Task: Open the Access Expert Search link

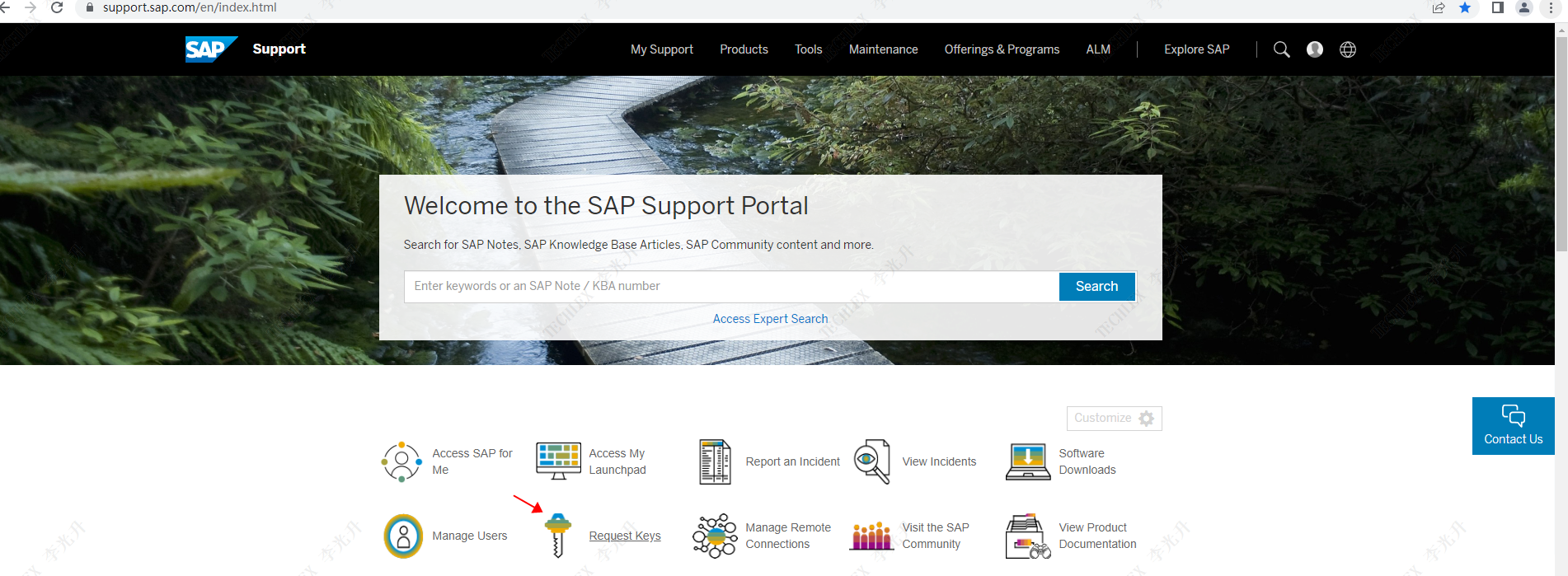Action: [770, 319]
